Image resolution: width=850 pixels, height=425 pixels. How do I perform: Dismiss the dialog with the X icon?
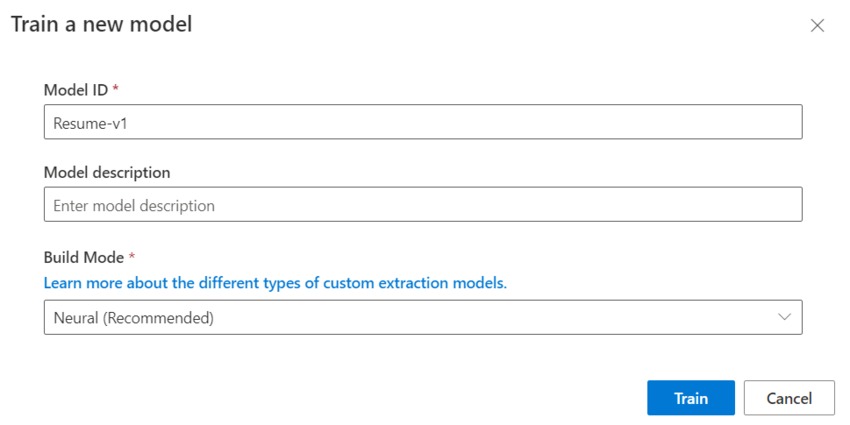(x=817, y=26)
